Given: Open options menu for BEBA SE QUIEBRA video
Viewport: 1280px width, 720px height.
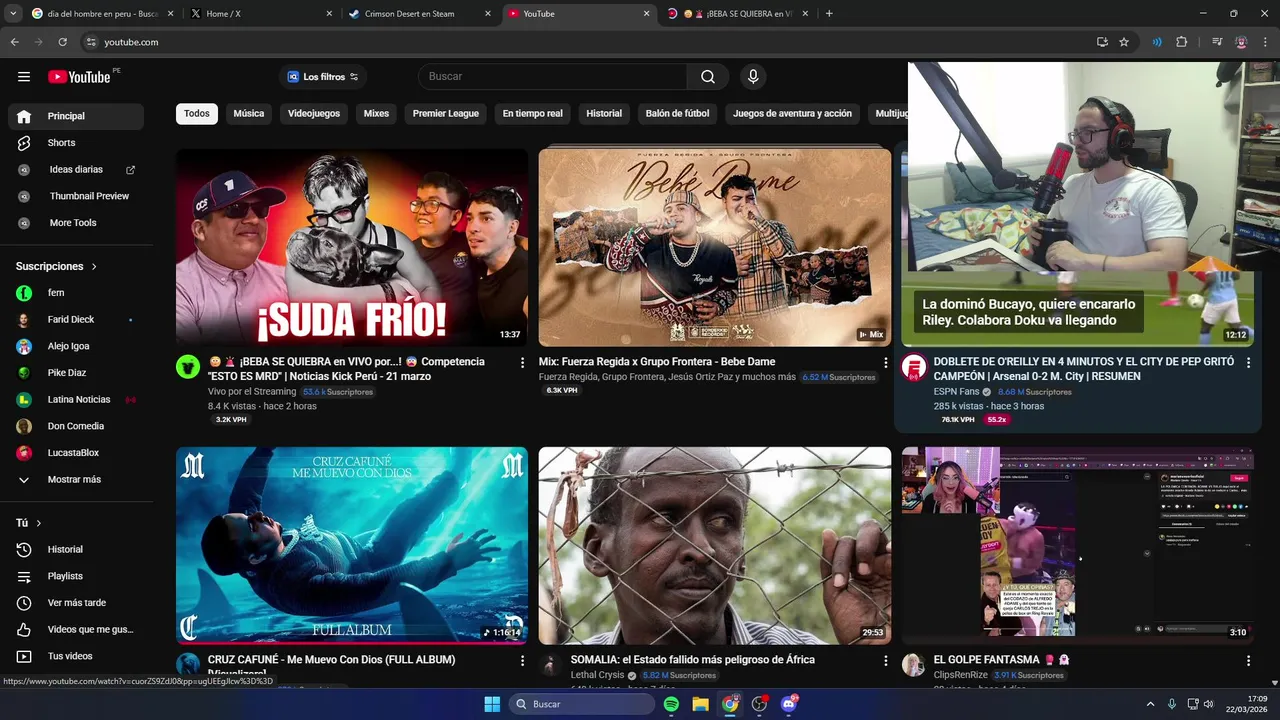Looking at the screenshot, I should click(522, 363).
